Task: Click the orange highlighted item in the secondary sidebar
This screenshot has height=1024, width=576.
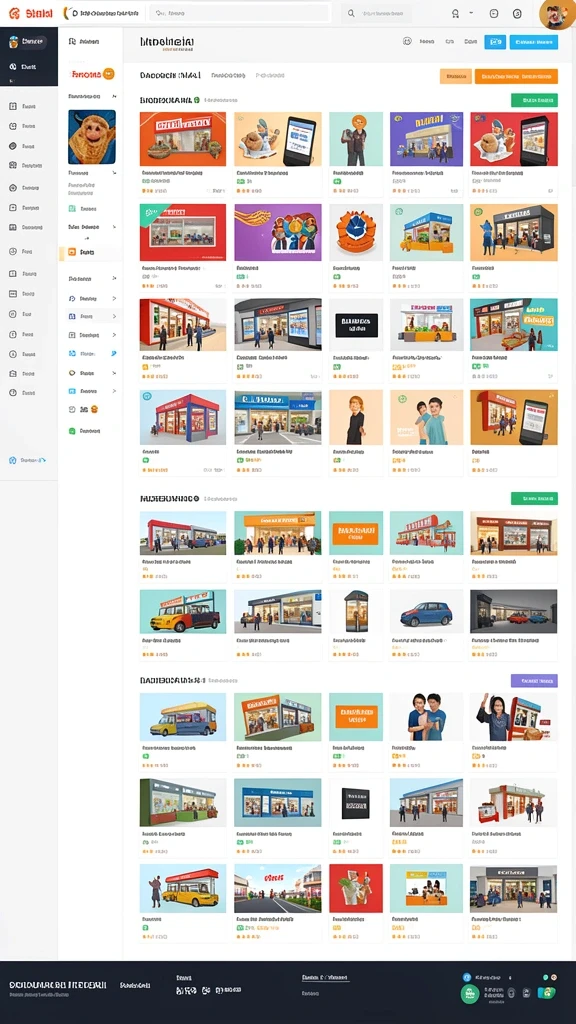Action: (89, 252)
